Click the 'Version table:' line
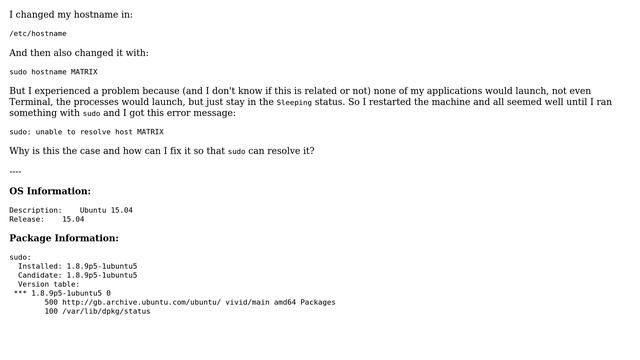 coord(49,284)
